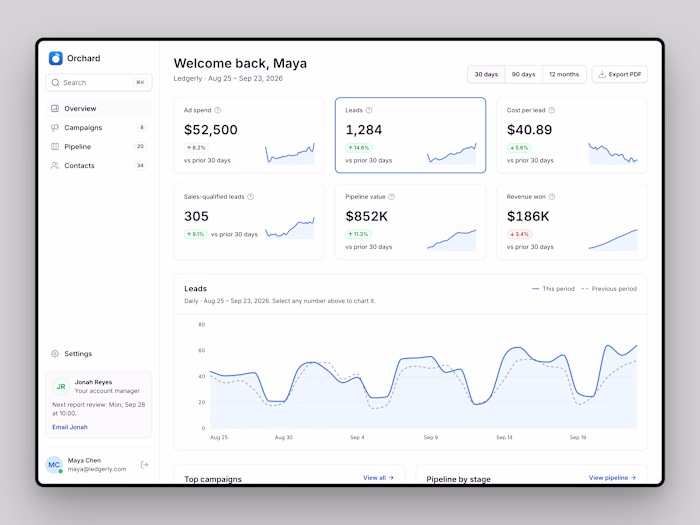This screenshot has width=700, height=525.
Task: Click the Revenue won sparkline chart
Action: [613, 240]
